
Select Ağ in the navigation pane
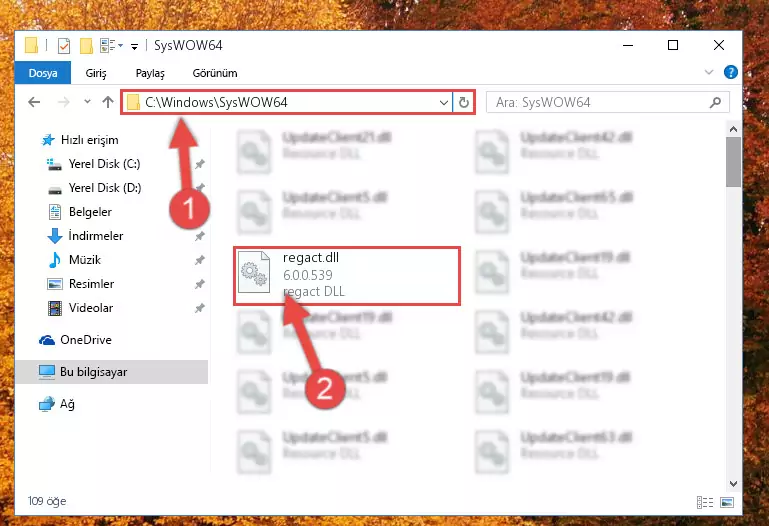click(x=67, y=404)
